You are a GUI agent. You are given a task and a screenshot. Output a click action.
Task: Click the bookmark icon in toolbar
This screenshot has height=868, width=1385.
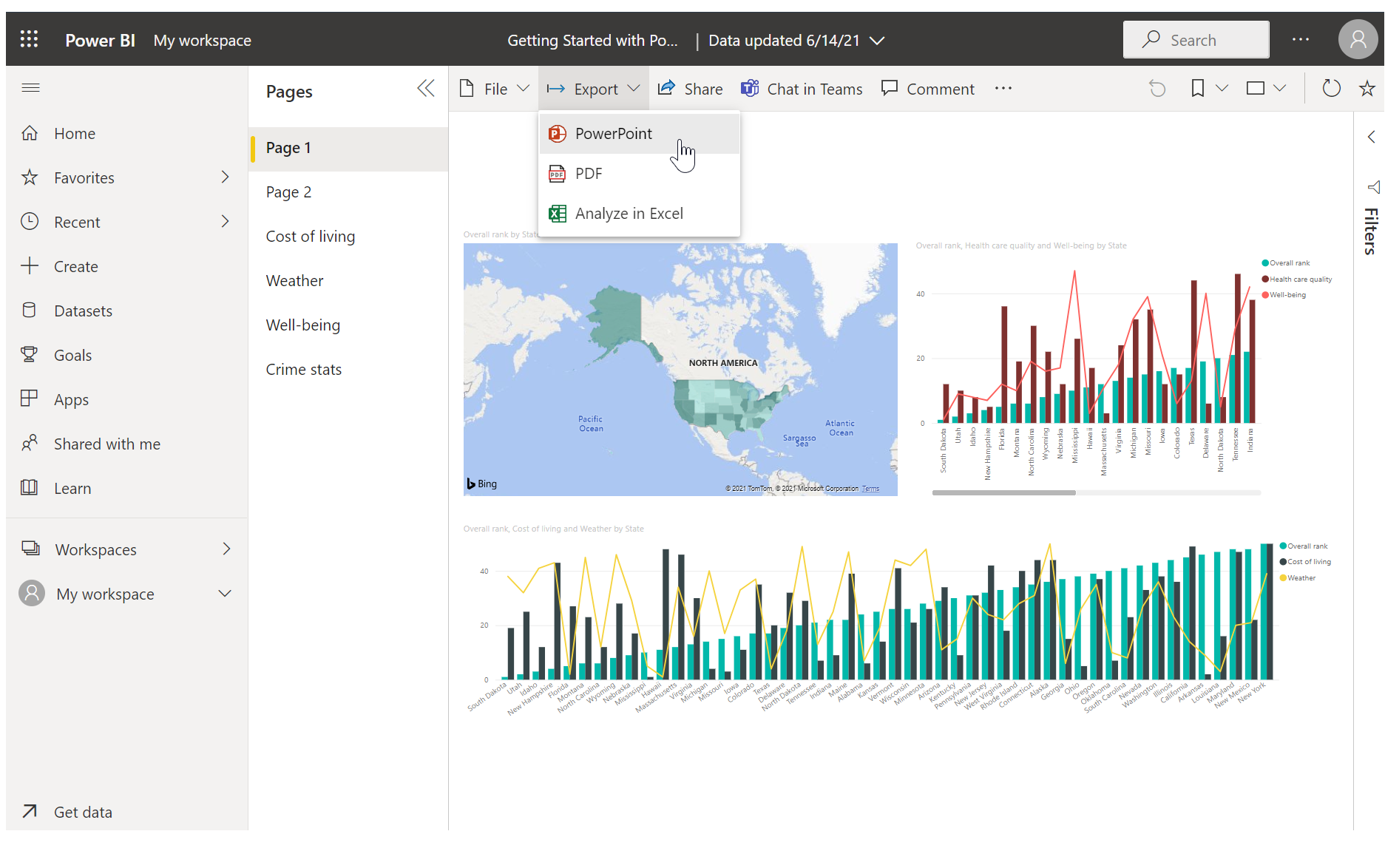1198,89
